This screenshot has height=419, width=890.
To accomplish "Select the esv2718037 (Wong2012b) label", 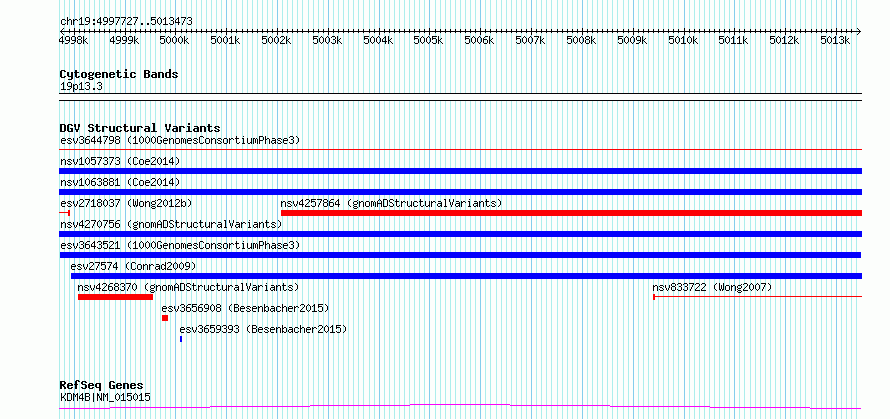I will 127,203.
